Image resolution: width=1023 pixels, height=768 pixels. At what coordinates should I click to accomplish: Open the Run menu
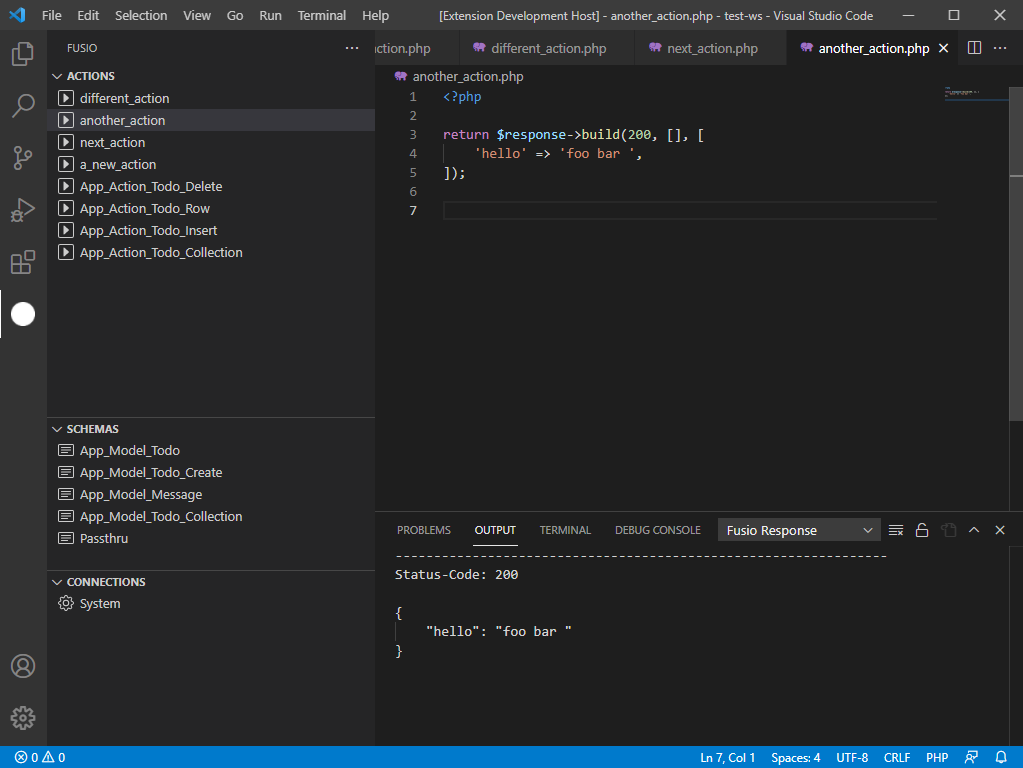(x=270, y=15)
